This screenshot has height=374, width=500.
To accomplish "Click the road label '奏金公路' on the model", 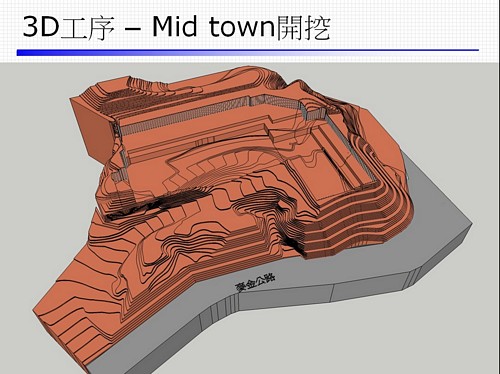I will (x=255, y=283).
